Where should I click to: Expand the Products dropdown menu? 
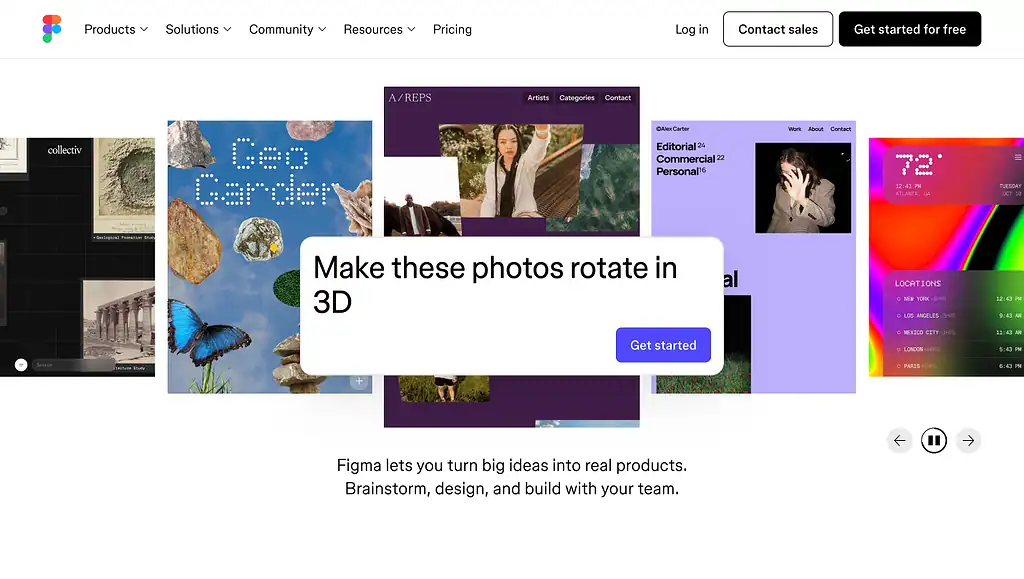click(x=116, y=29)
